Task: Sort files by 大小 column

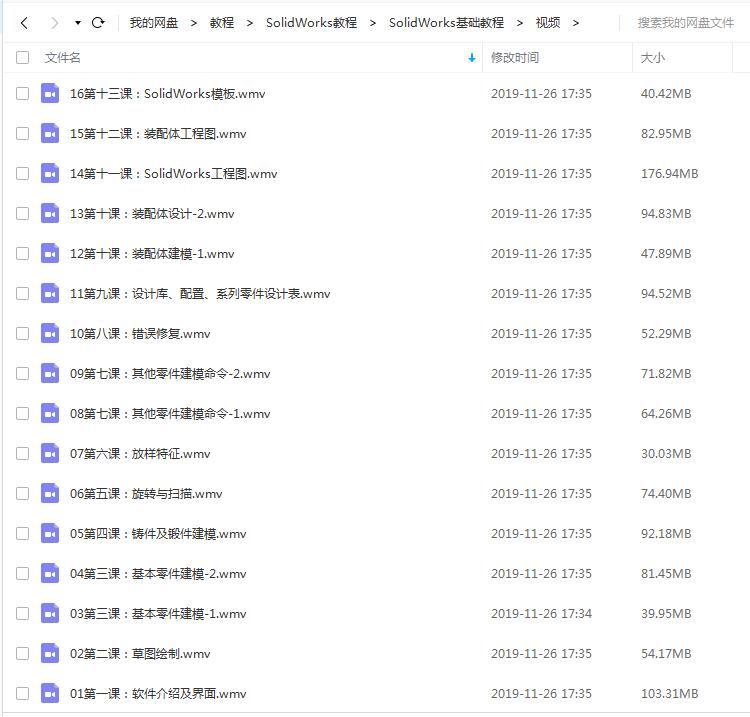Action: 652,57
